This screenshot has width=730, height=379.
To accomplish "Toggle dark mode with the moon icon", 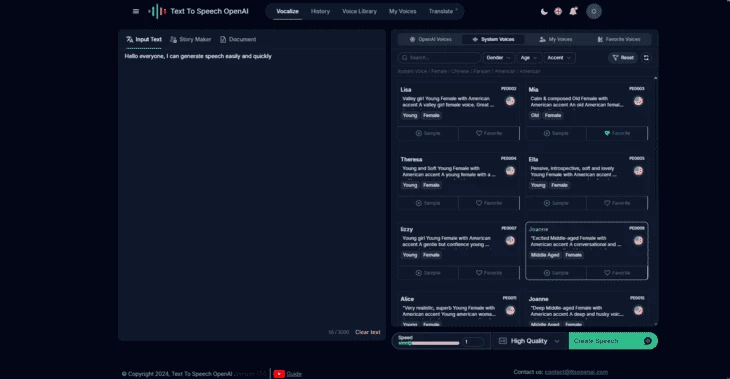I will (x=544, y=12).
